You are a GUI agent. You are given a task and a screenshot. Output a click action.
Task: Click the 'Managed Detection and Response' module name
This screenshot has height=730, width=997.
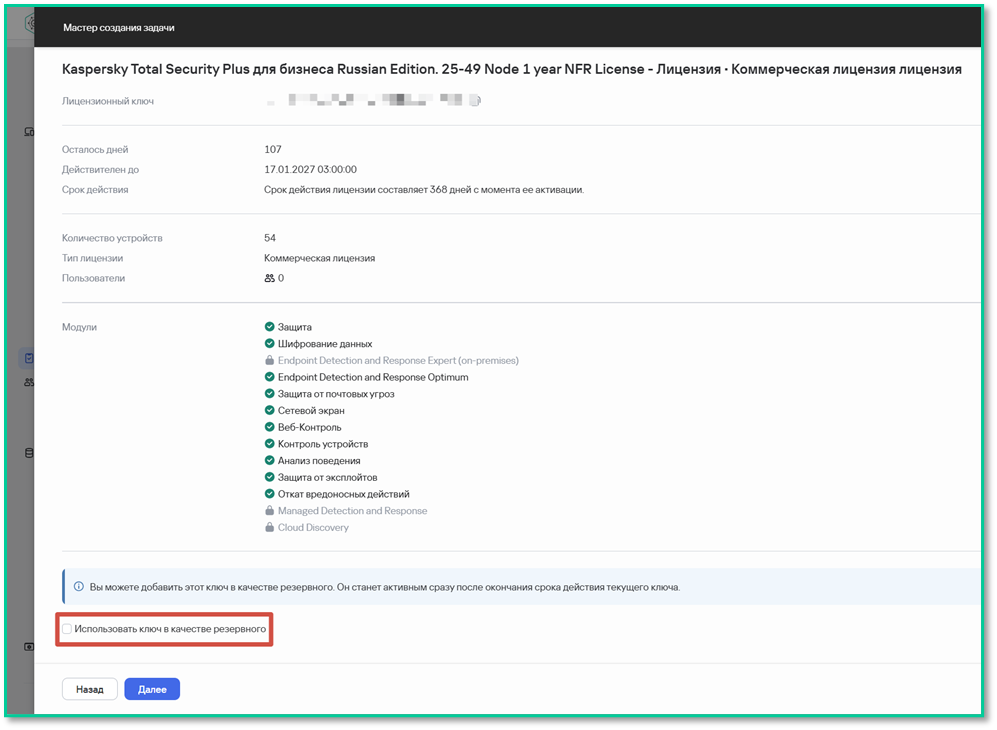pyautogui.click(x=352, y=511)
